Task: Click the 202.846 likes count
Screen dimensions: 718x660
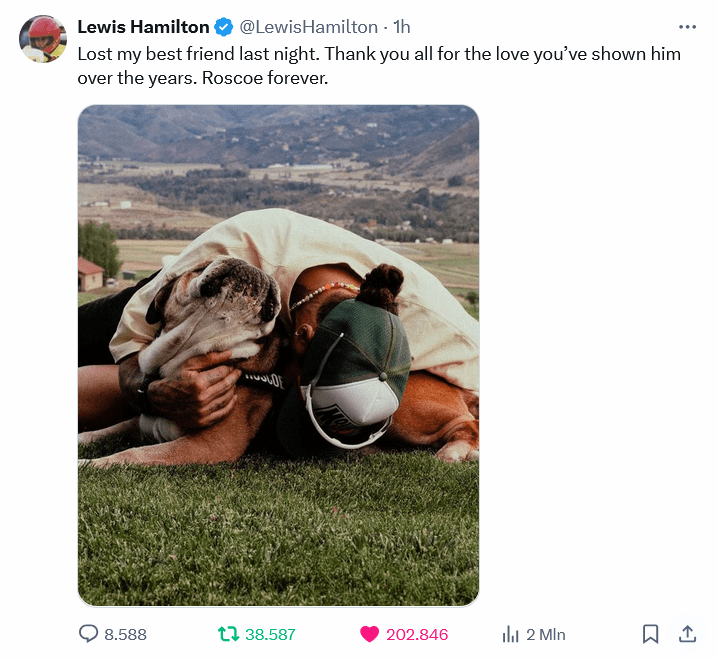Action: (417, 634)
